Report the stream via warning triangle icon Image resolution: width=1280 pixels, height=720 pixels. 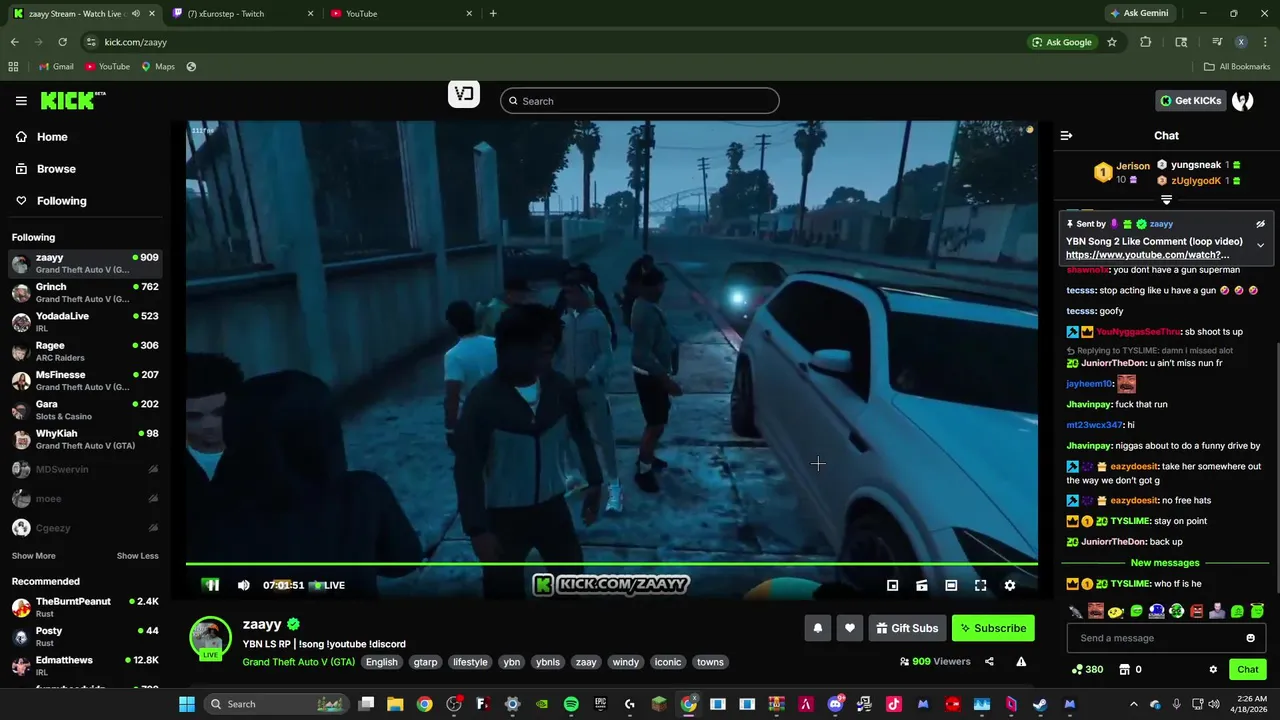coord(1021,661)
